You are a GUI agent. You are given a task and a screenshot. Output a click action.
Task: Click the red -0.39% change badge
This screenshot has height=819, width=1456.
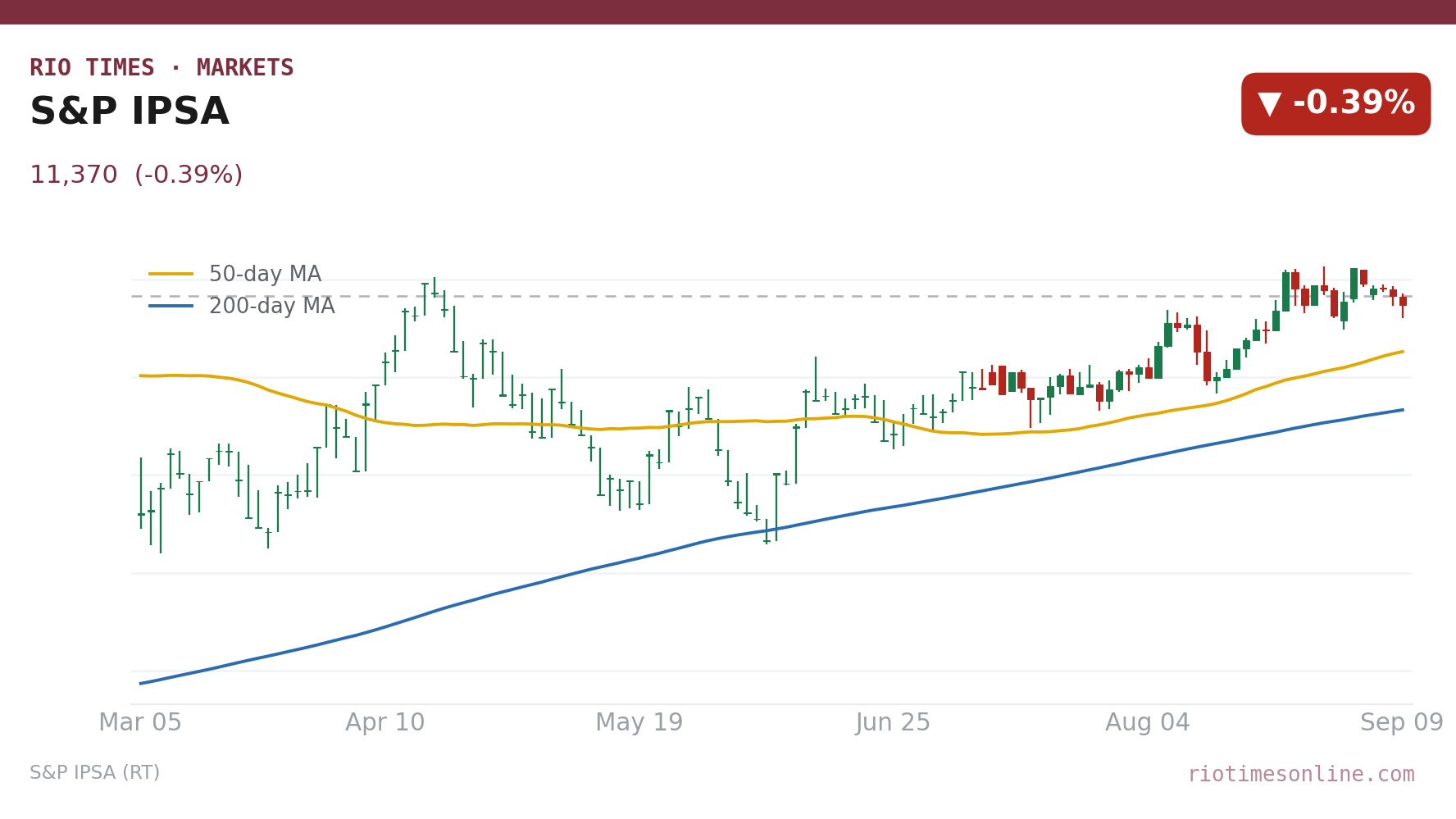(1336, 104)
